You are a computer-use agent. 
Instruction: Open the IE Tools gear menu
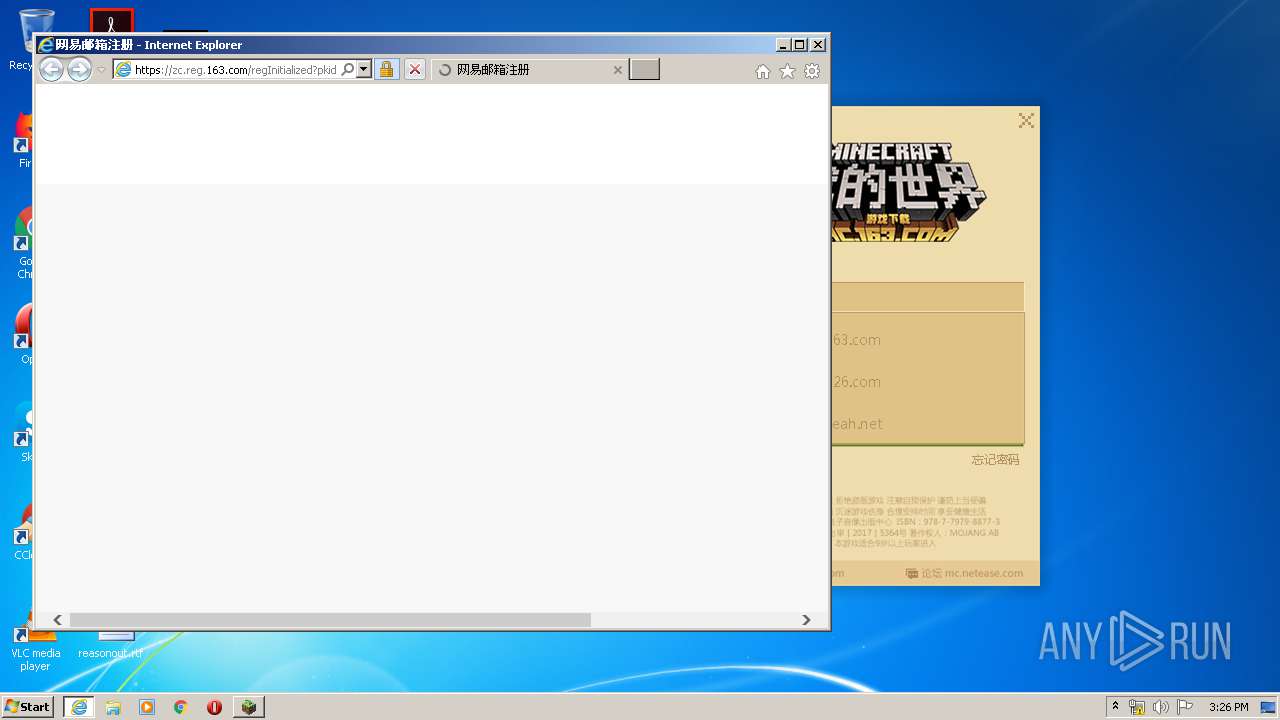[812, 71]
